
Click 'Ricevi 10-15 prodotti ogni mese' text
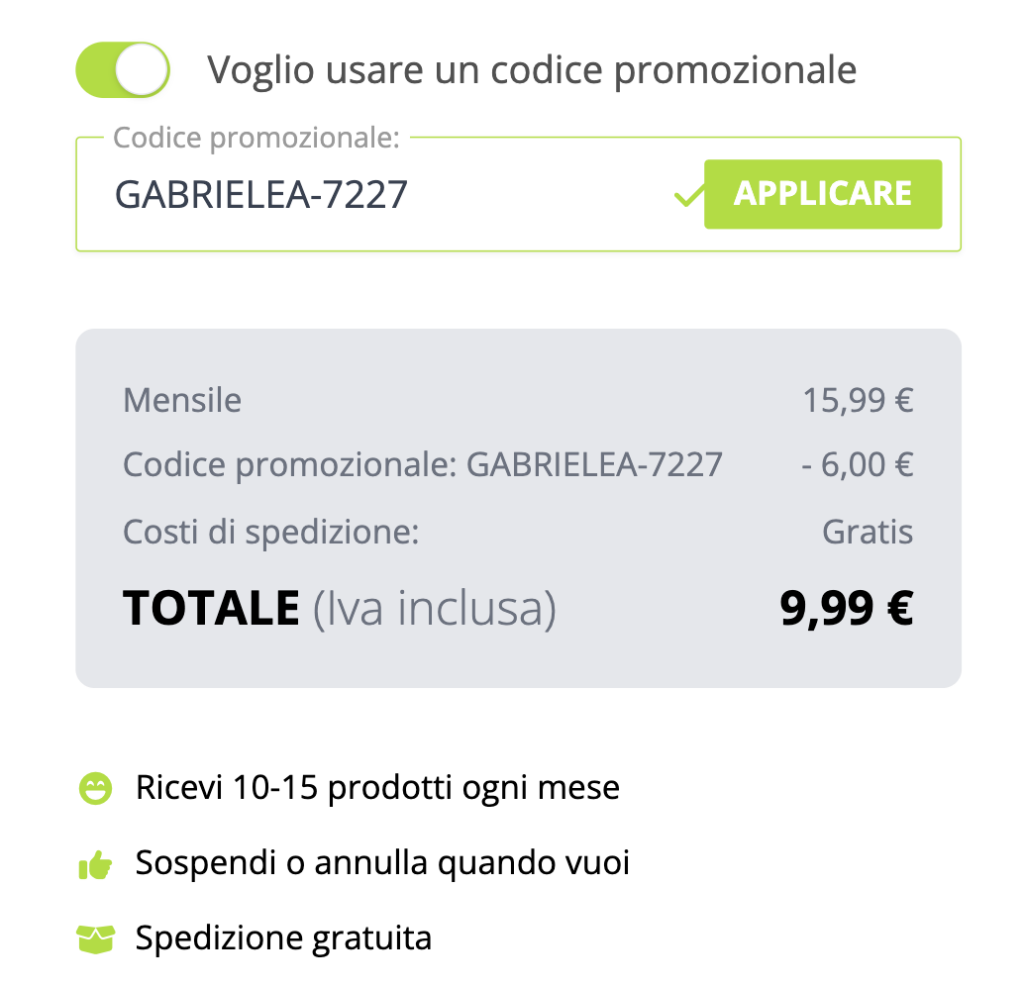[x=377, y=788]
